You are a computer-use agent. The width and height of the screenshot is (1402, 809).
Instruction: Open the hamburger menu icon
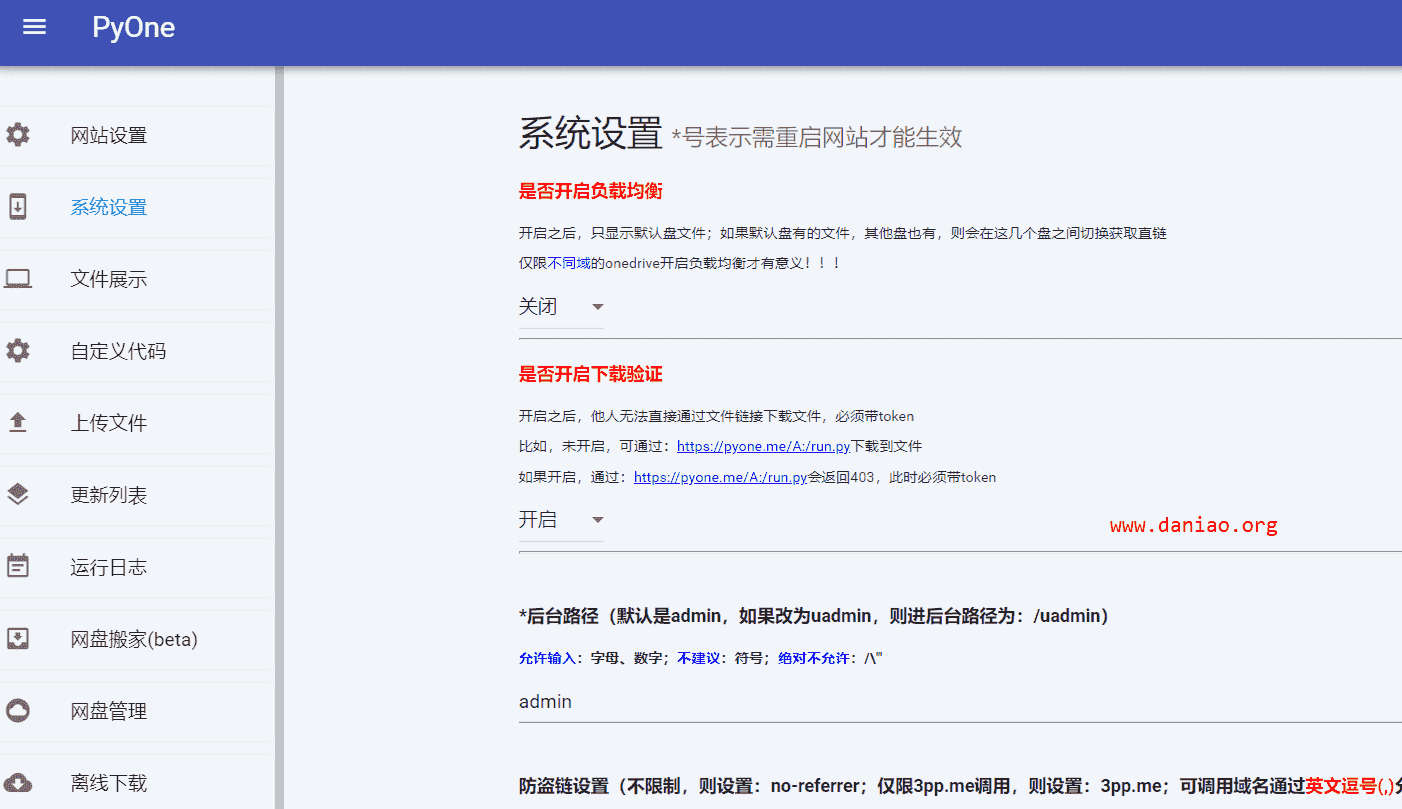[35, 27]
